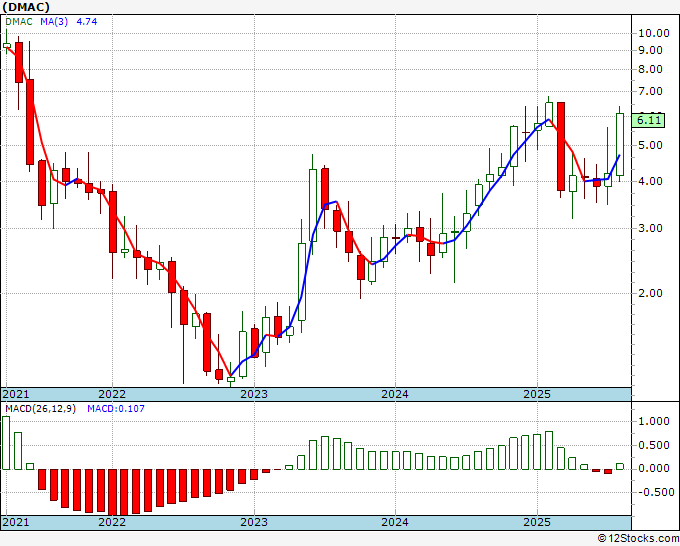The image size is (680, 546).
Task: Select the MACD(26,12,9) indicator label
Action: click(x=40, y=409)
